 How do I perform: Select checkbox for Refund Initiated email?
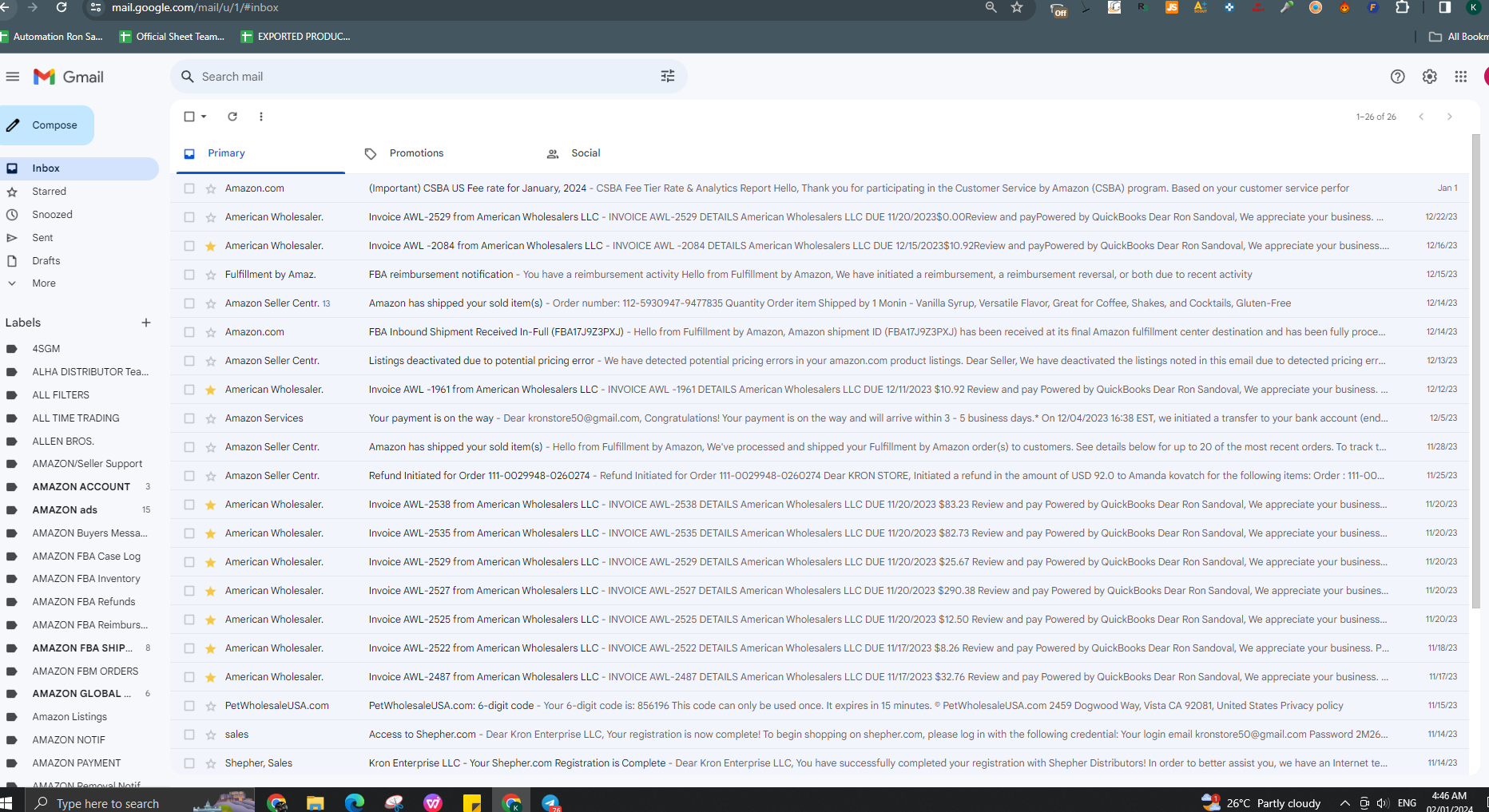(189, 476)
